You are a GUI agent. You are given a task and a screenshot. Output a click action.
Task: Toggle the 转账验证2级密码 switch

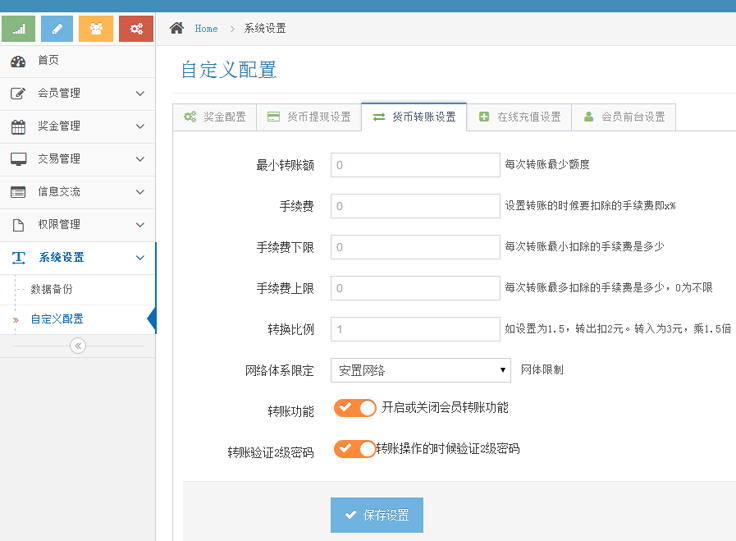pyautogui.click(x=355, y=449)
